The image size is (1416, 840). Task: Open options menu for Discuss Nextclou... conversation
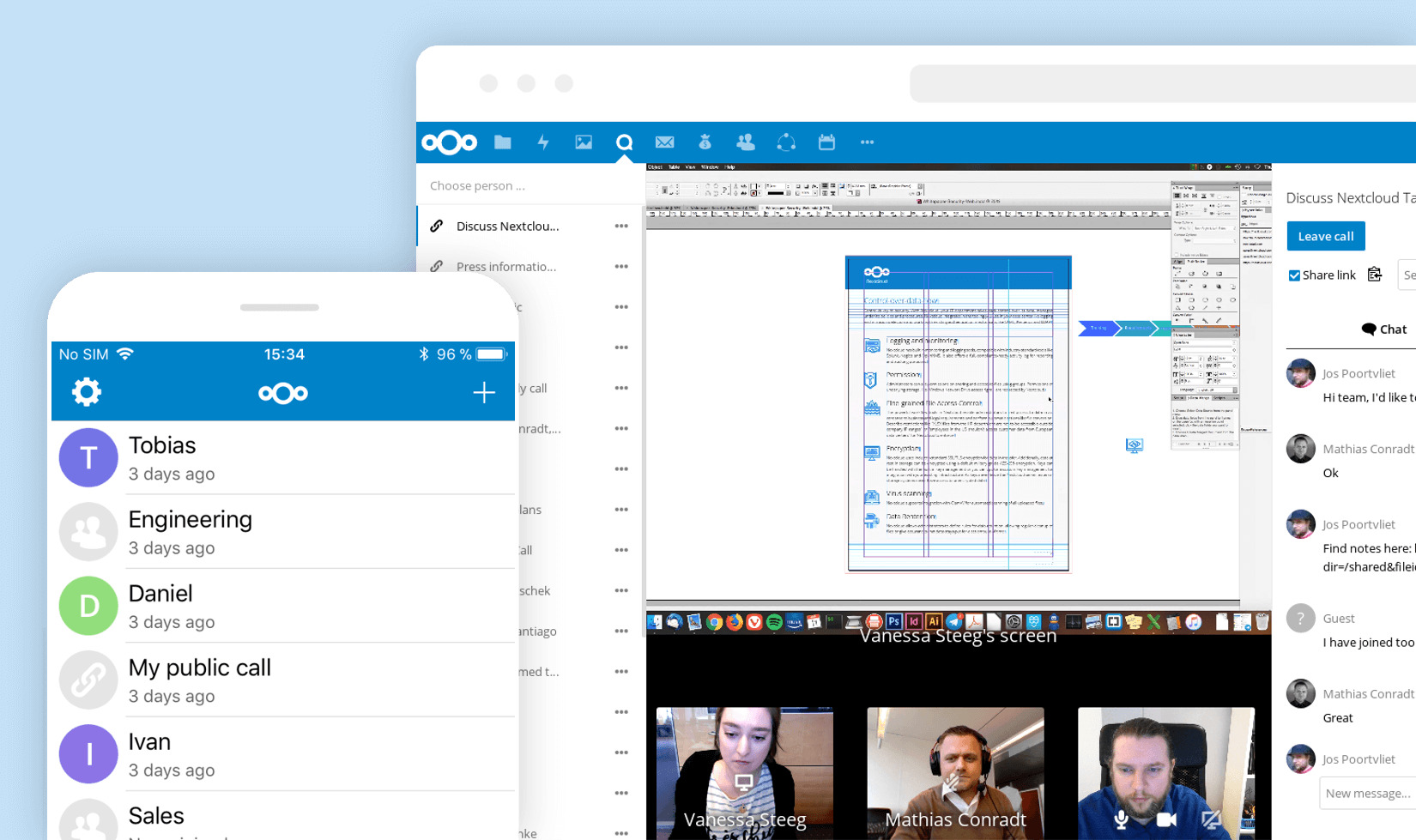click(621, 227)
